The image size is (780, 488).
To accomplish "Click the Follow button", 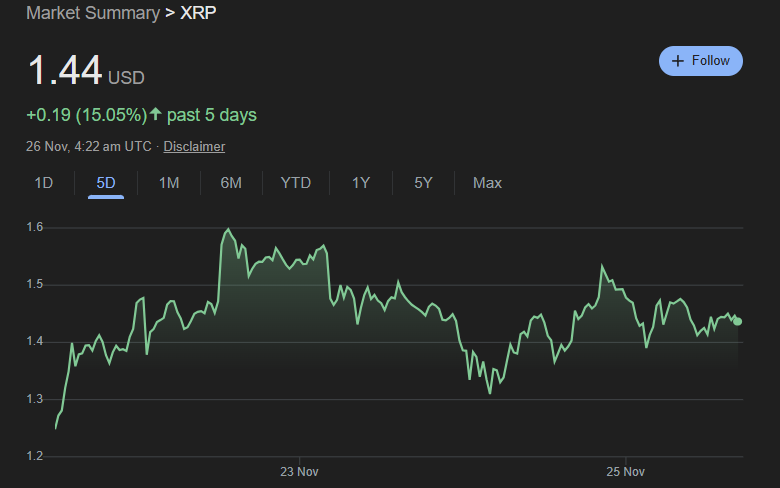I will click(700, 61).
